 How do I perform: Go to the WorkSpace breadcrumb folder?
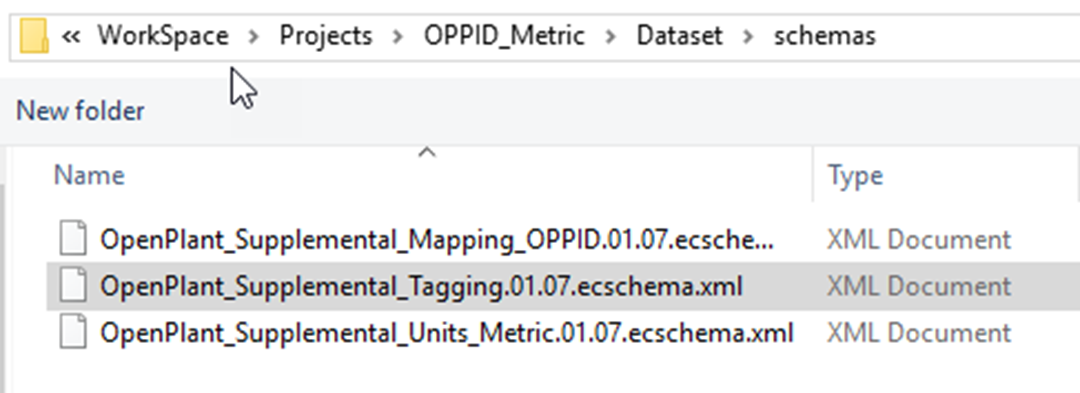coord(163,36)
